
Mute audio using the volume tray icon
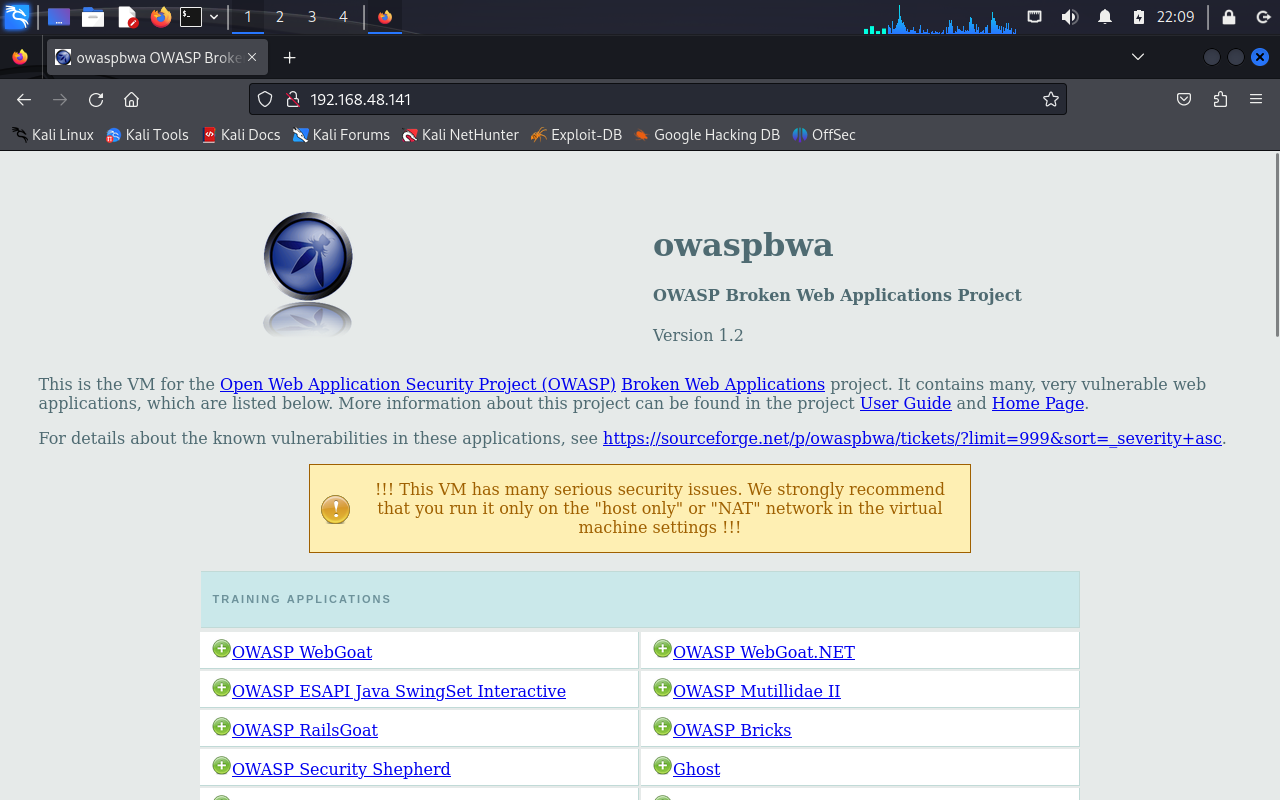[1070, 17]
